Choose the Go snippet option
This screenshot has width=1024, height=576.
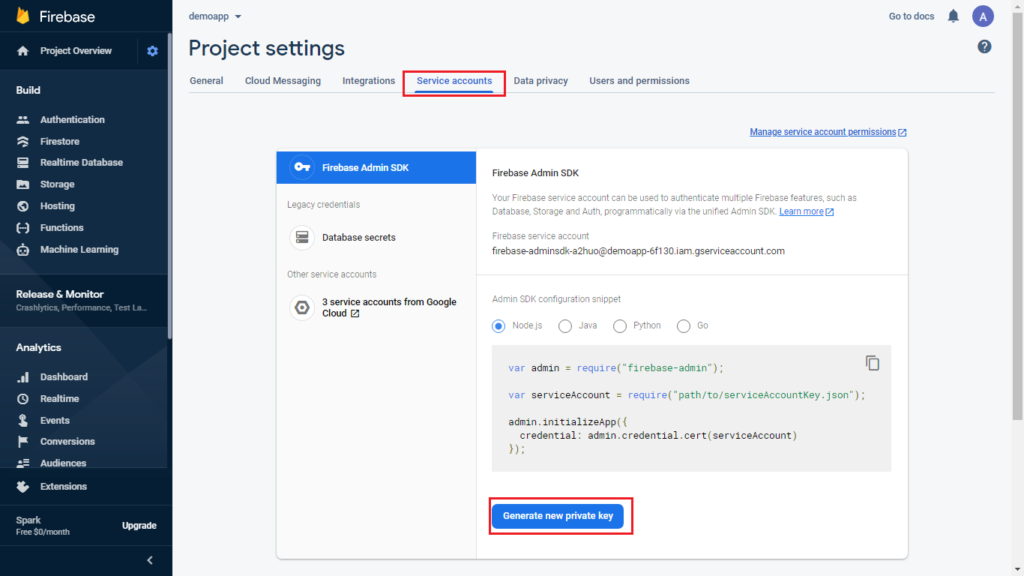click(x=683, y=326)
